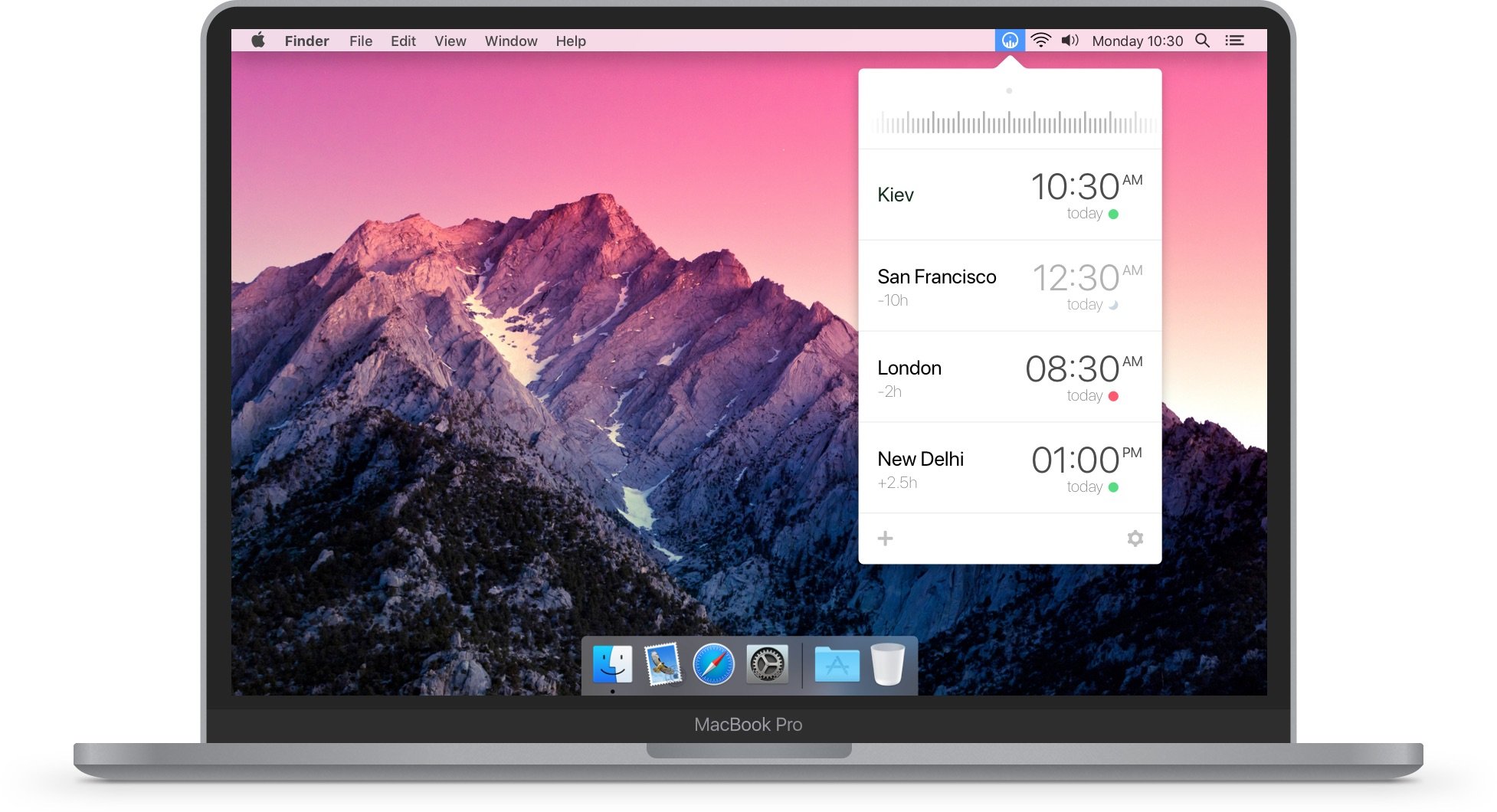The width and height of the screenshot is (1497, 812).
Task: Open the world clock menu bar icon
Action: [1010, 40]
